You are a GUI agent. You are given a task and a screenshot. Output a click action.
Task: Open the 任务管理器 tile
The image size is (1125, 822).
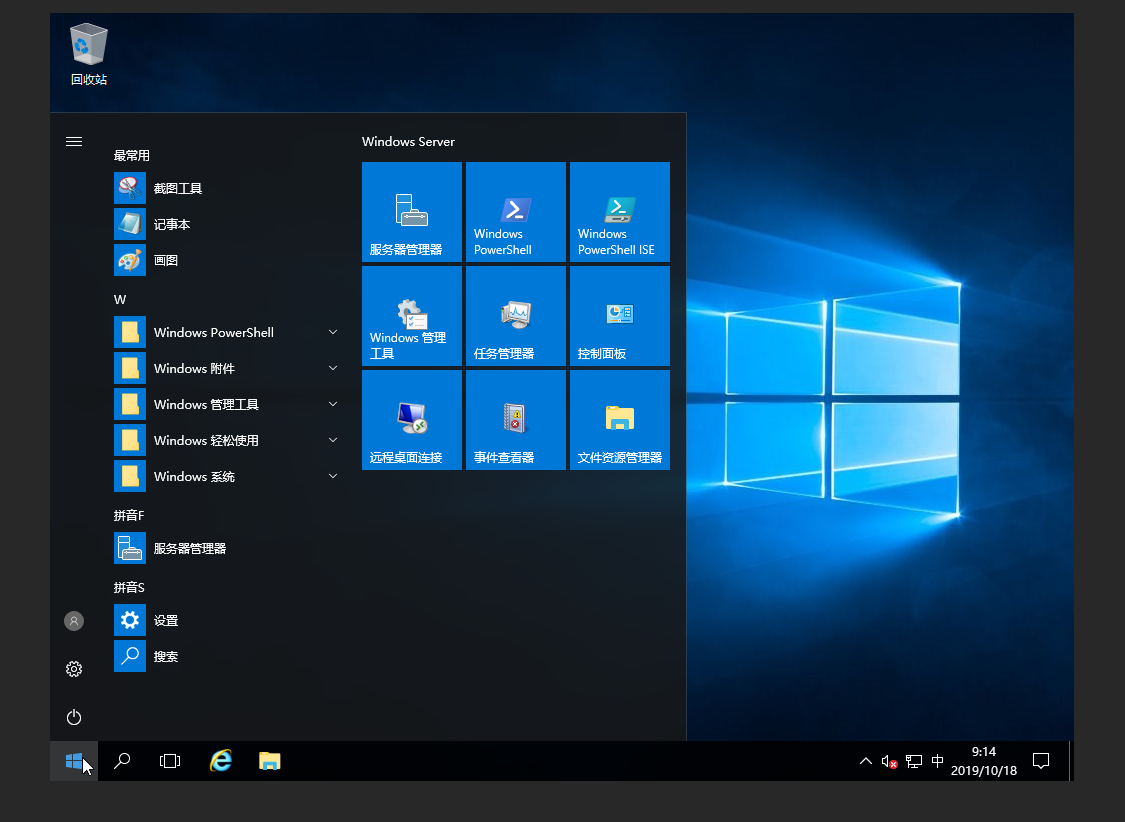point(515,316)
